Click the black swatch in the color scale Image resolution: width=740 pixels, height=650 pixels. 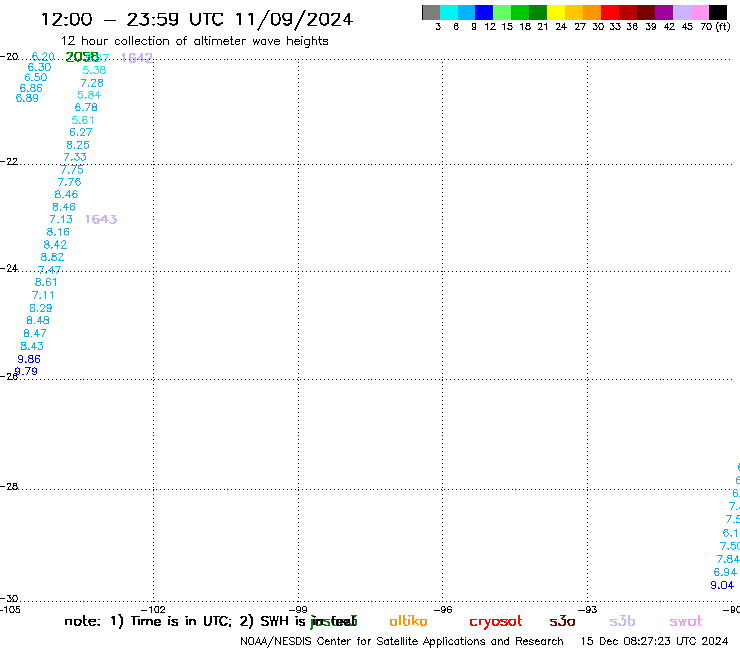pyautogui.click(x=718, y=12)
